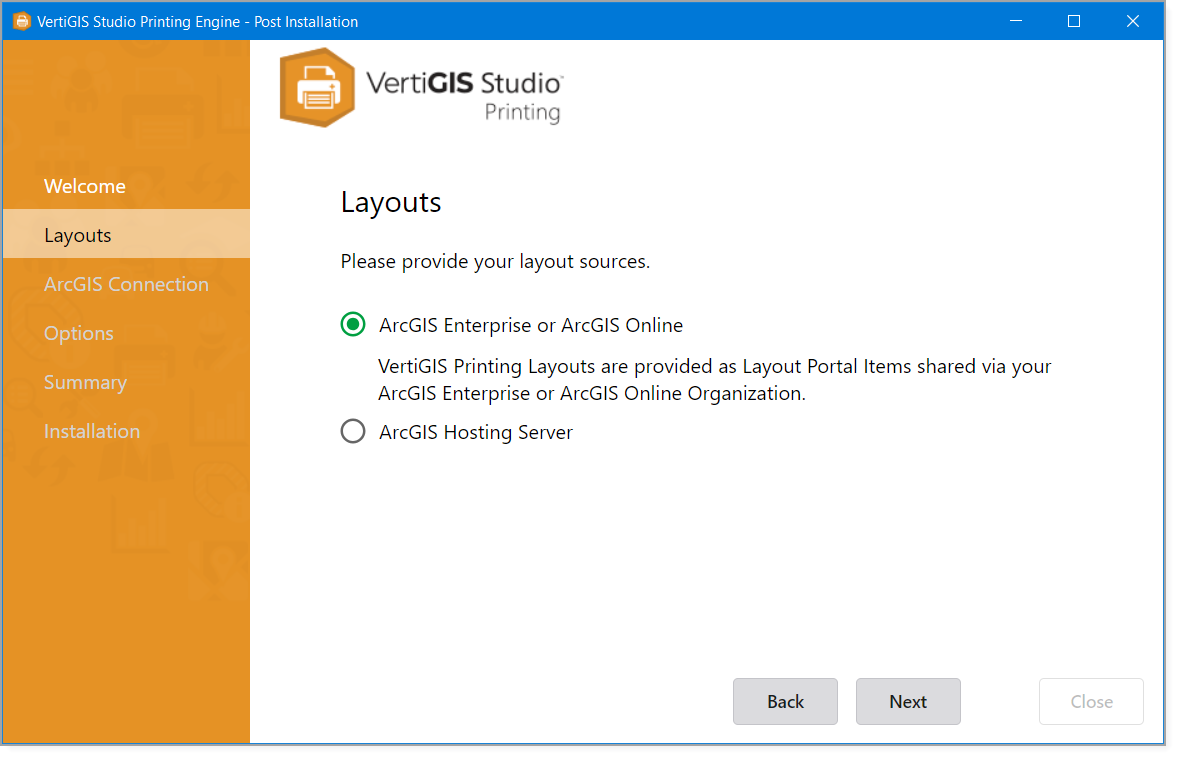1178x758 pixels.
Task: Minimize the Post Installation window
Action: pos(1015,21)
